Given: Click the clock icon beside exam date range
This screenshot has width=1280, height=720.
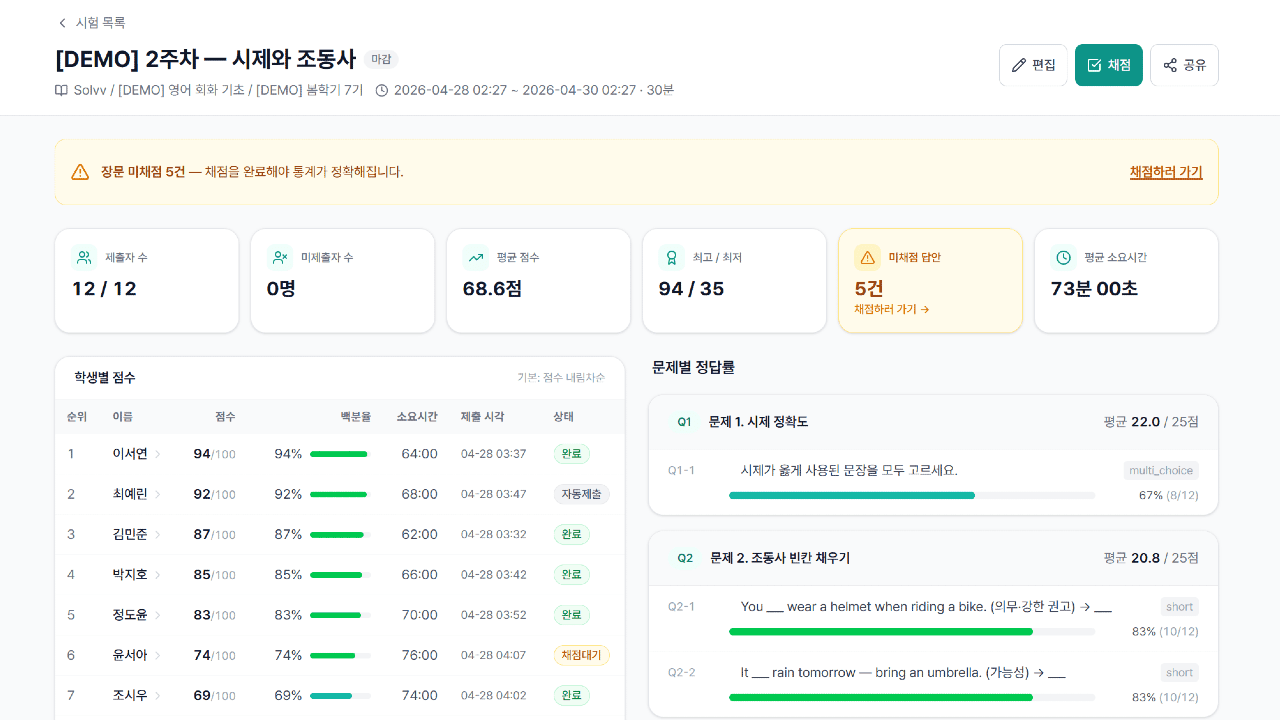Looking at the screenshot, I should coord(382,90).
